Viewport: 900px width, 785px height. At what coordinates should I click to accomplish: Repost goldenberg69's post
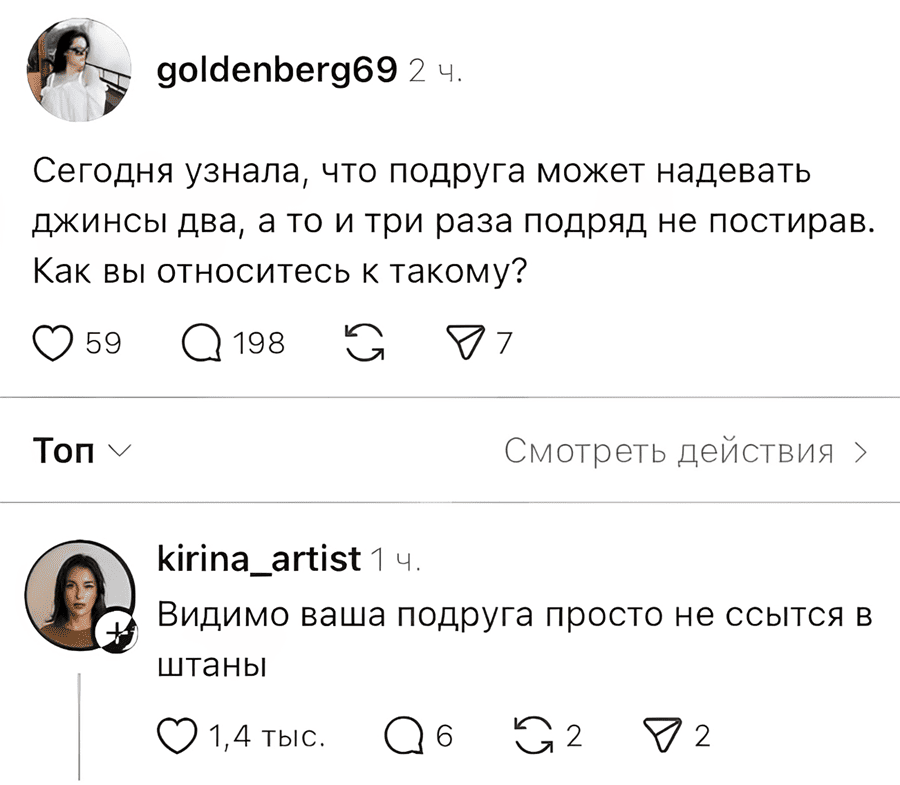pyautogui.click(x=365, y=342)
